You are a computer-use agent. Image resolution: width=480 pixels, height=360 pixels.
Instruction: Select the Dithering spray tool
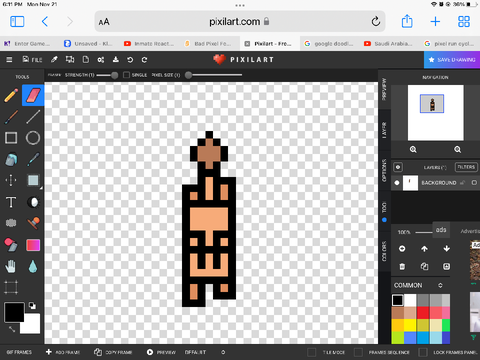(11, 223)
